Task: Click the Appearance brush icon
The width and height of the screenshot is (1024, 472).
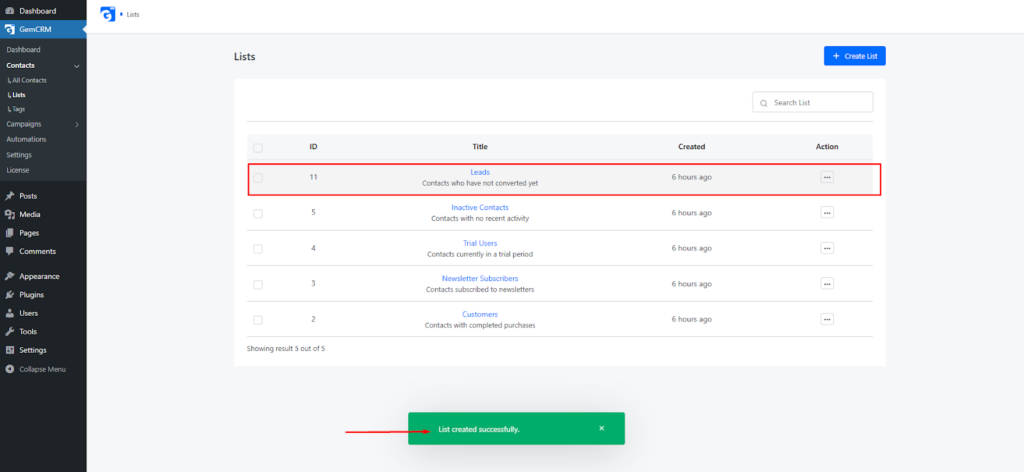Action: (10, 276)
